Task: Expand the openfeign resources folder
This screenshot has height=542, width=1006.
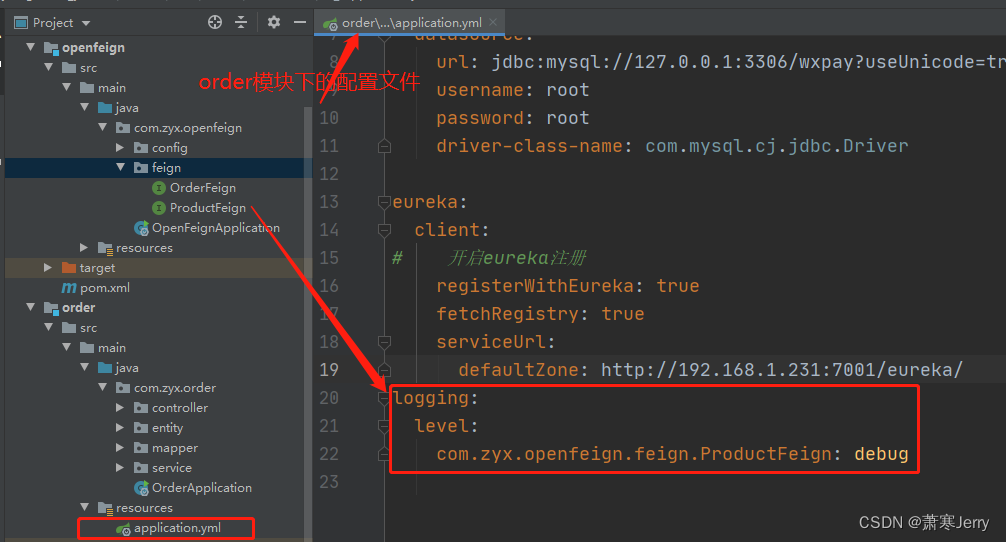Action: tap(84, 248)
